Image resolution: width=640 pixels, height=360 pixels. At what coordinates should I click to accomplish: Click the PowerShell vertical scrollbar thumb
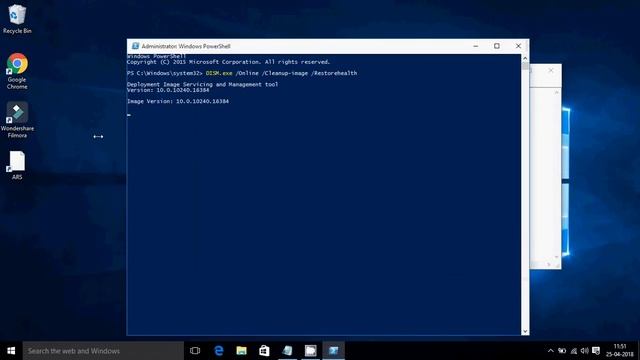pyautogui.click(x=525, y=66)
